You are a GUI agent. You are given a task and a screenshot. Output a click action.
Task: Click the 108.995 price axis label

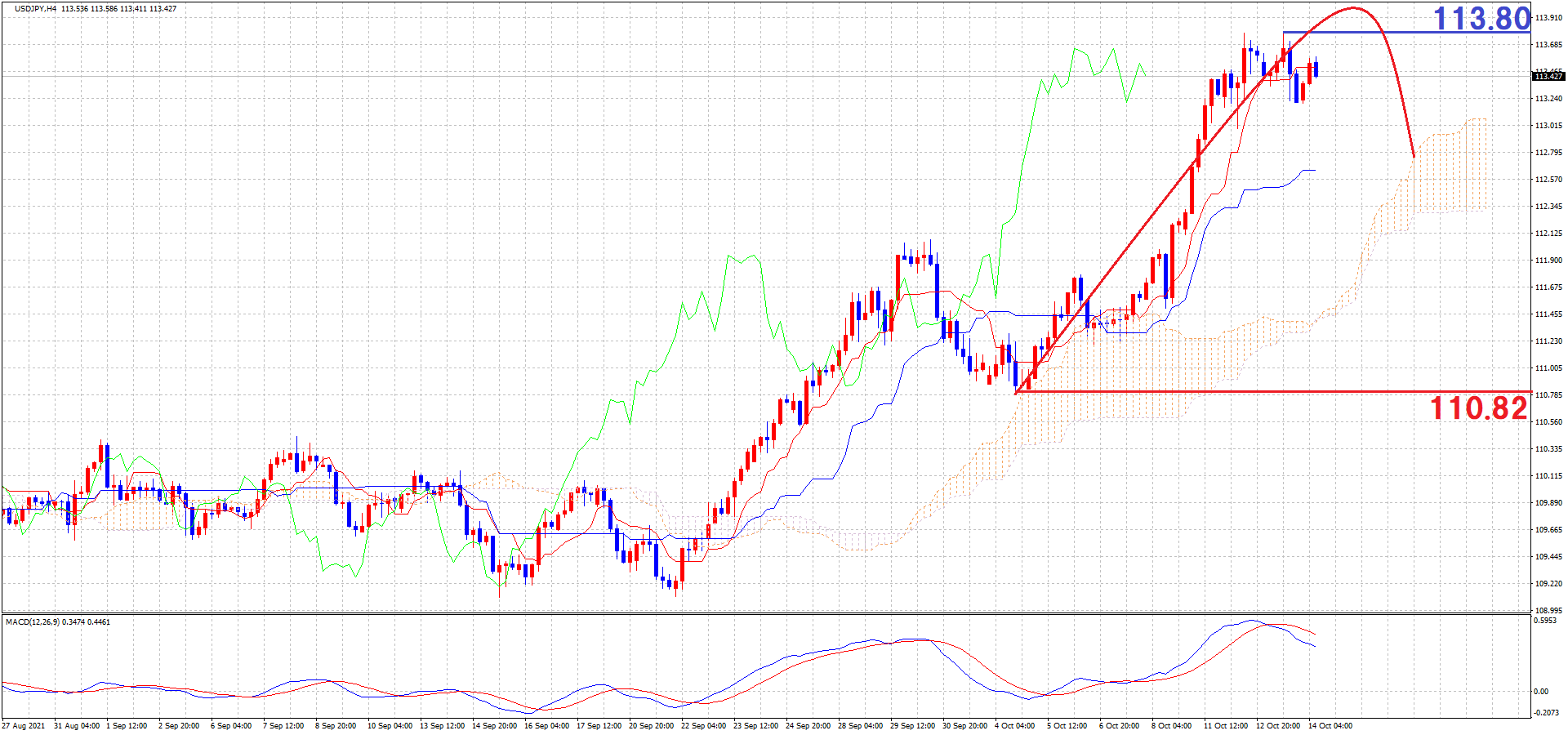tap(1548, 611)
